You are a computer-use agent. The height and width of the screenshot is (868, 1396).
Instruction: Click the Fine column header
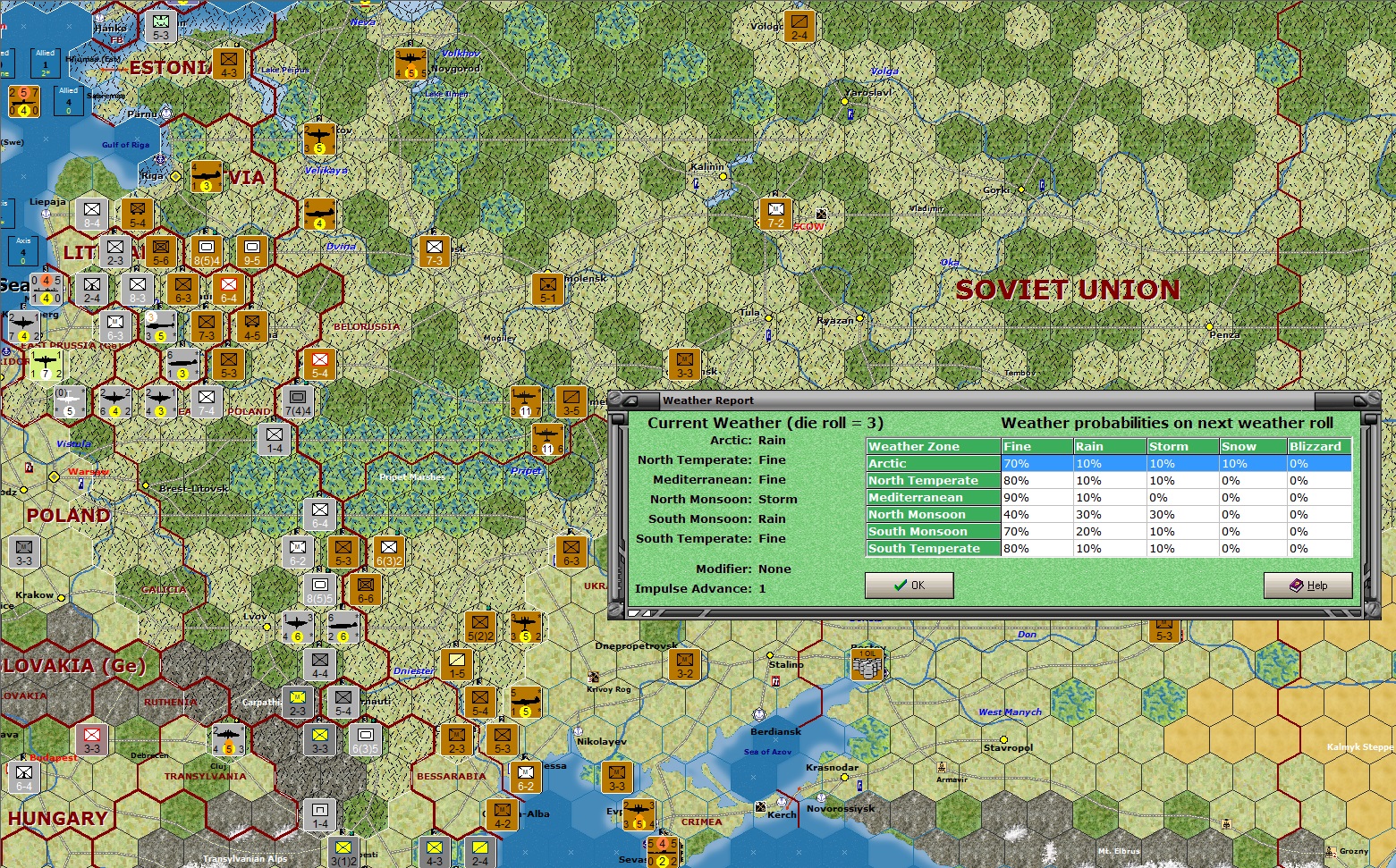click(1037, 446)
